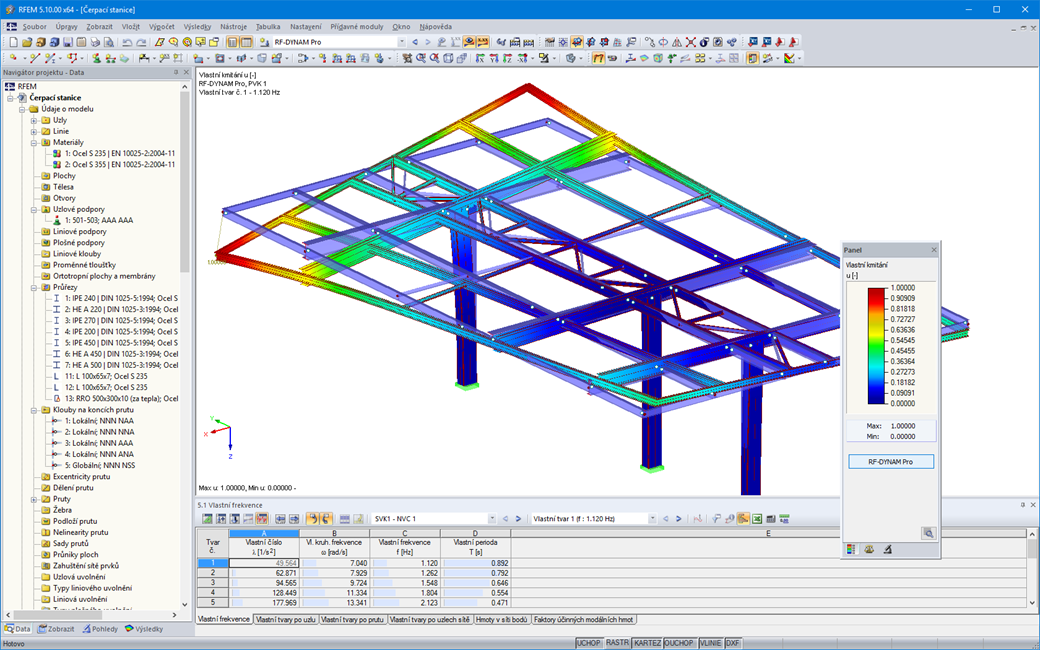1040x650 pixels.
Task: Collapse the Průřezy tree branch
Action: pyautogui.click(x=33, y=285)
